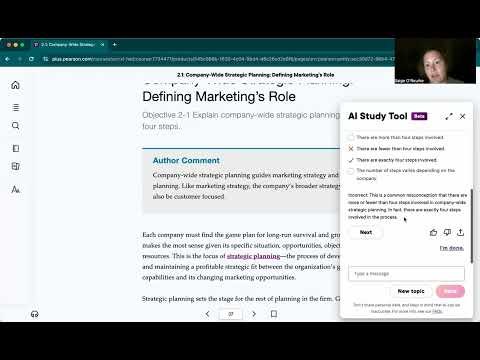Open the table of contents list icon
Image resolution: width=480 pixels, height=360 pixels.
15,107
